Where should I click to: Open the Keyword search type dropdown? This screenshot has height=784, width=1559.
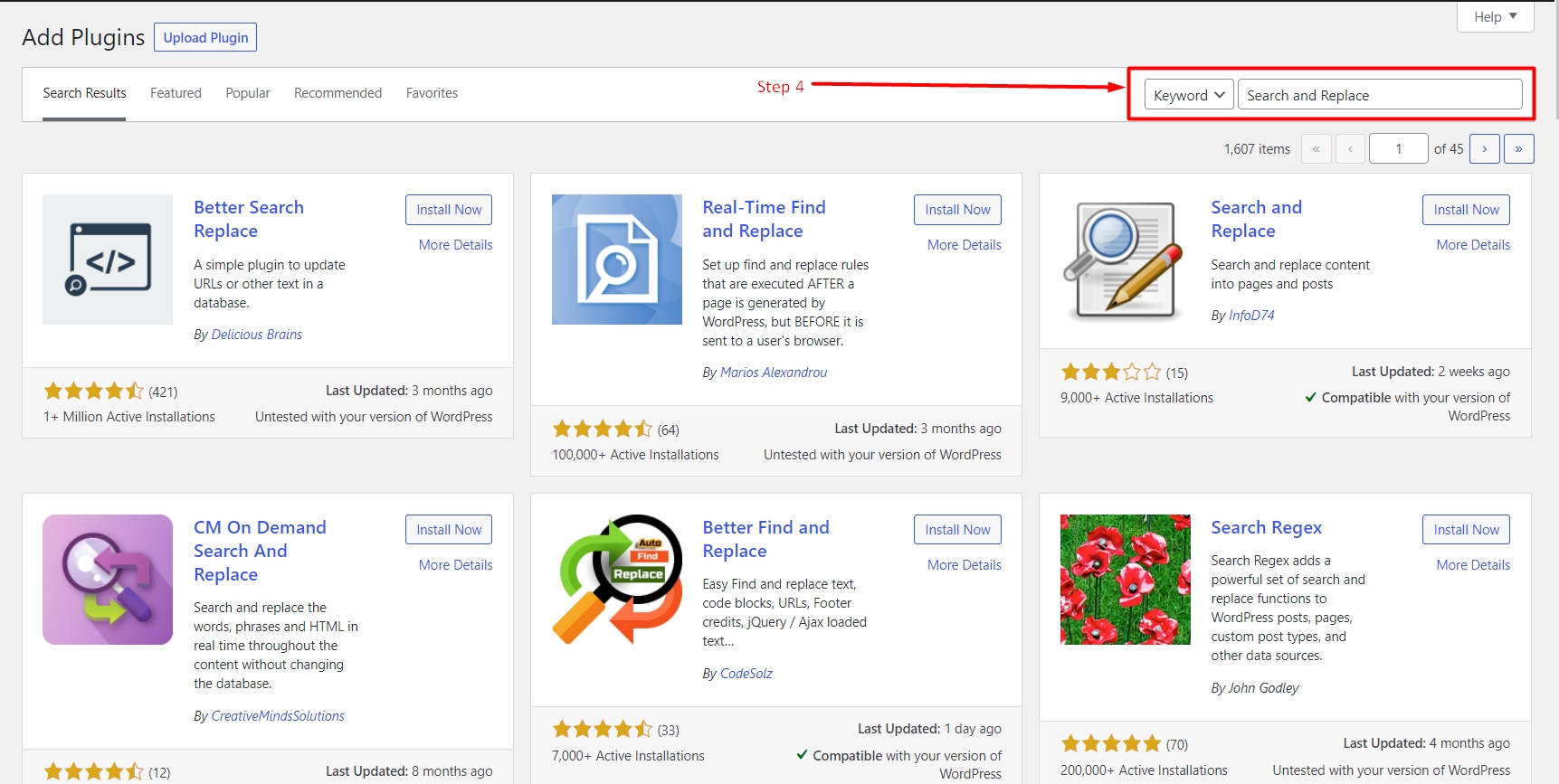pyautogui.click(x=1189, y=95)
